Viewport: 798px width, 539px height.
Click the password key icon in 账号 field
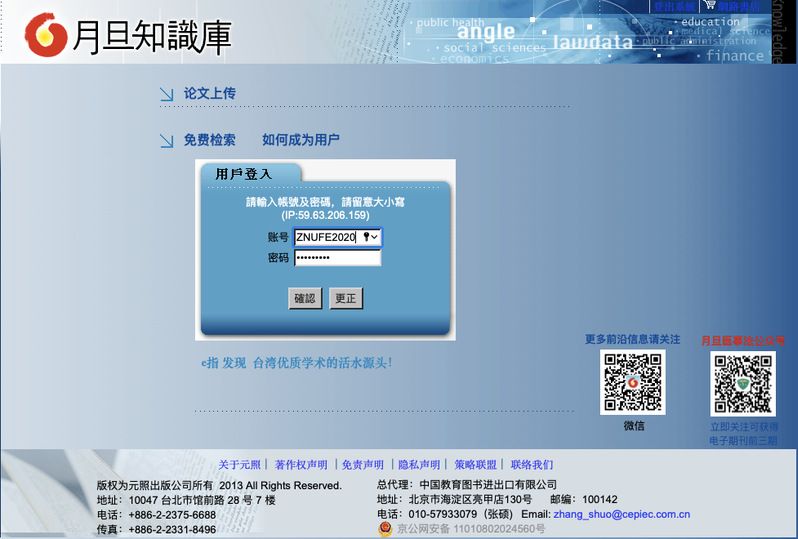[366, 237]
